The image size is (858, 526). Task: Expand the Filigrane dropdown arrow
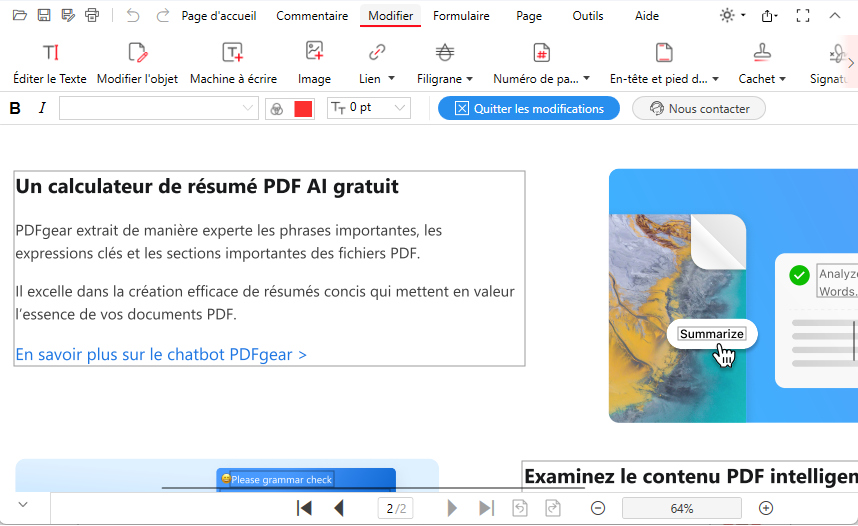pyautogui.click(x=469, y=79)
